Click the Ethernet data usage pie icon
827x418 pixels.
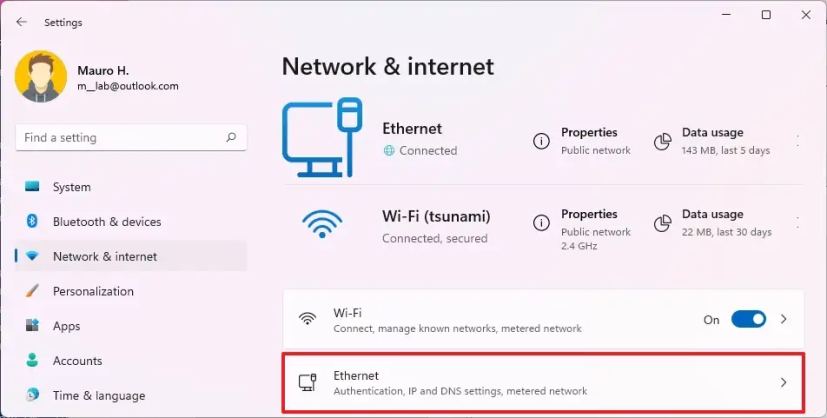click(662, 141)
